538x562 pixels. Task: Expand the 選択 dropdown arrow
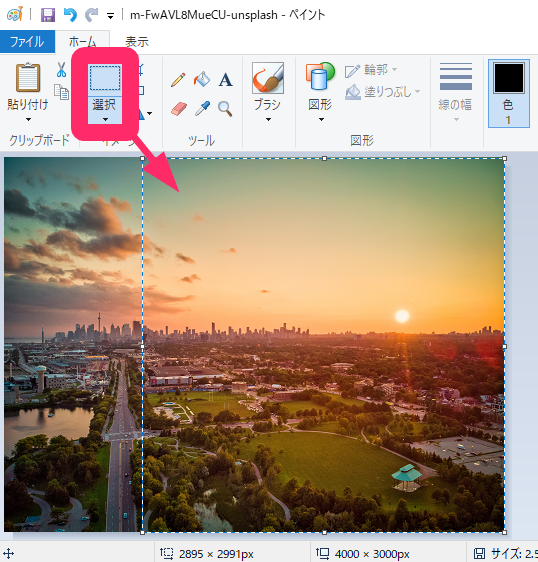coord(105,119)
